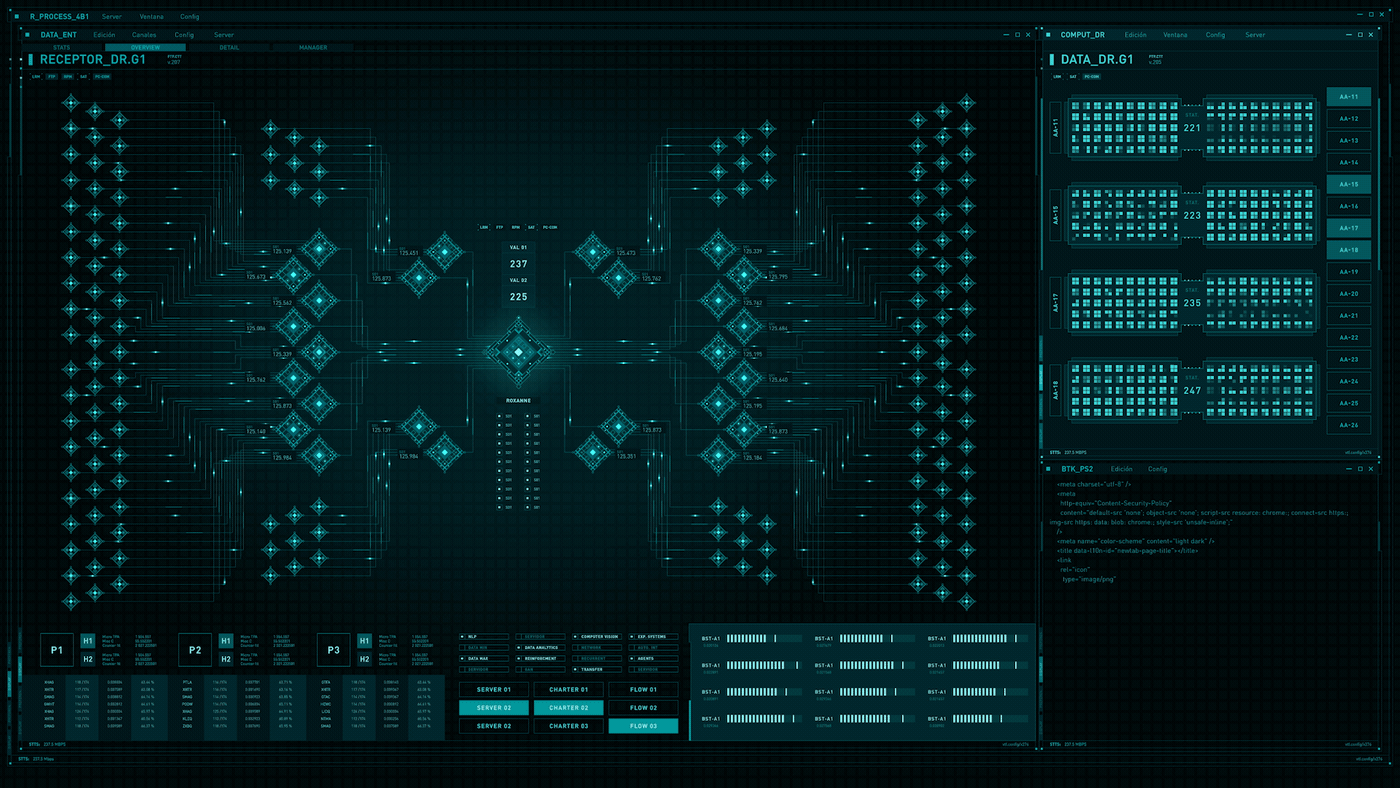Click the H2 indicator next to P1

(x=88, y=659)
